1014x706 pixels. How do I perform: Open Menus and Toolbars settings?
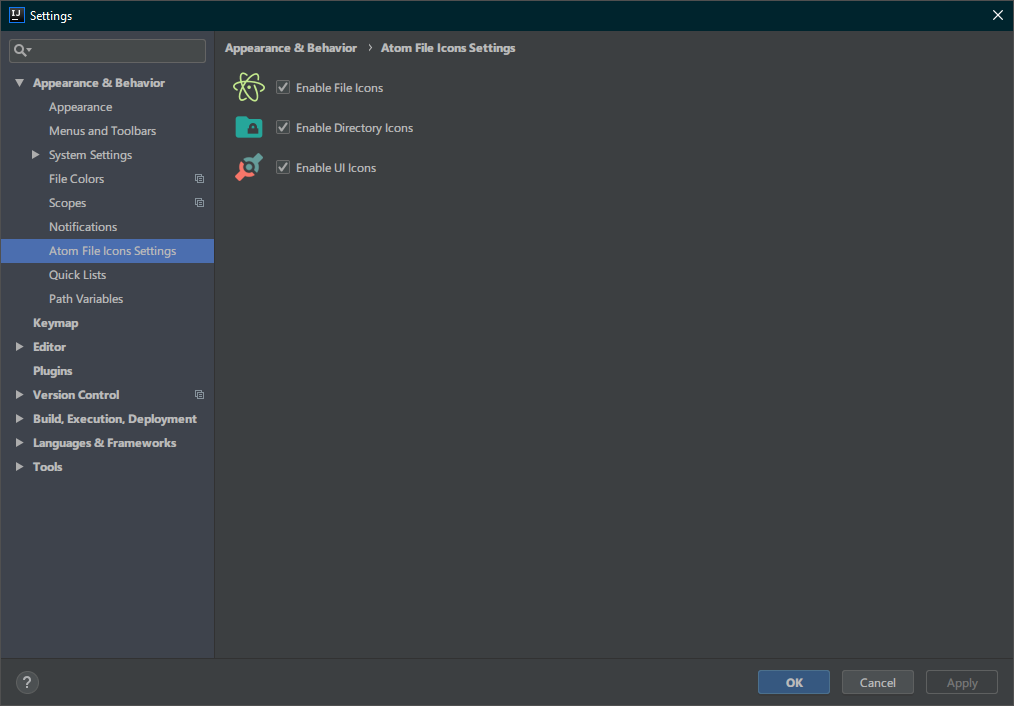pyautogui.click(x=102, y=131)
